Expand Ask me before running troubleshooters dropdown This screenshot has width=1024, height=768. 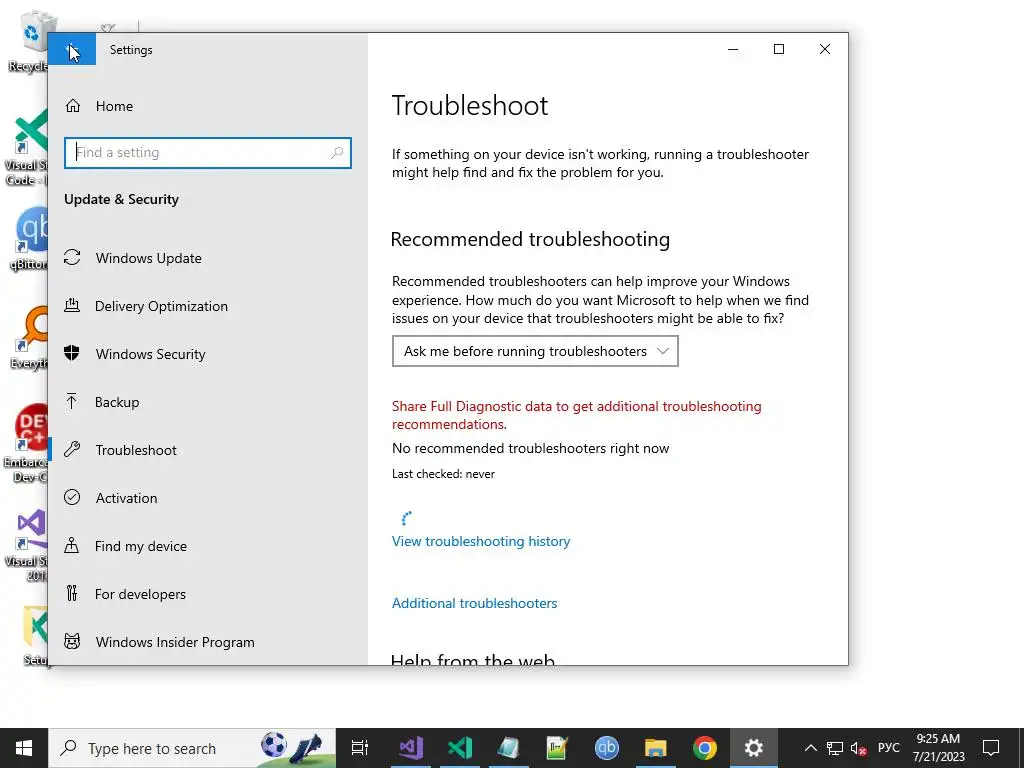(535, 351)
